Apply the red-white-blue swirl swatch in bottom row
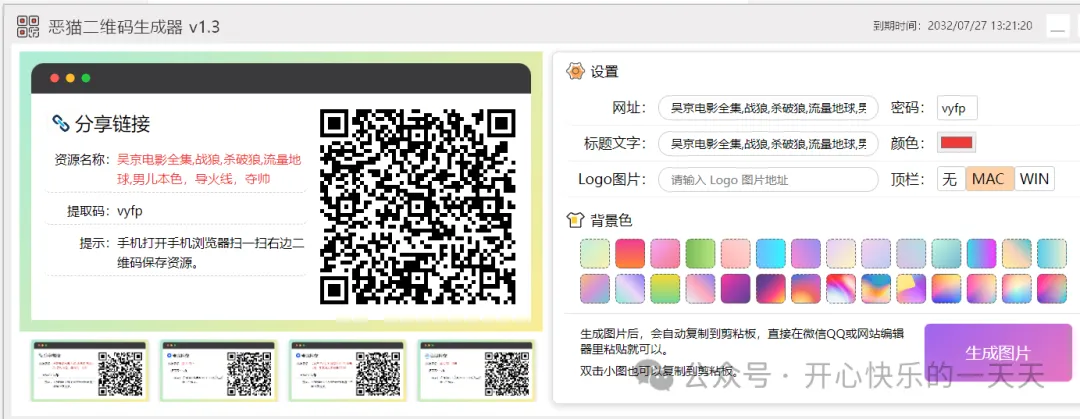Viewport: 1080px width, 419px height. coord(841,289)
